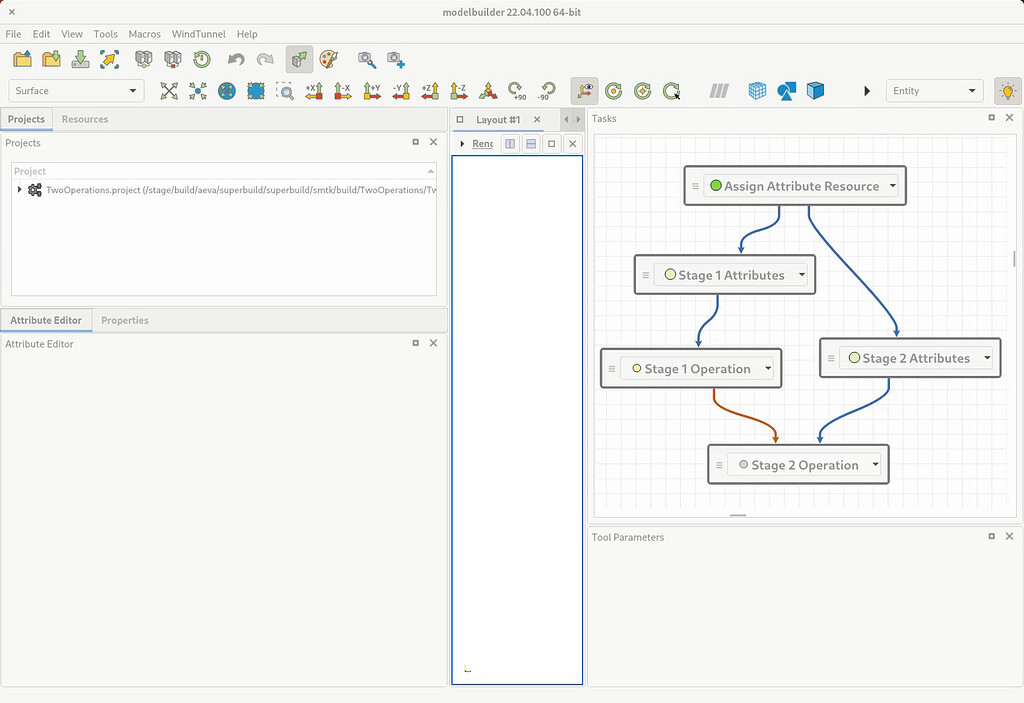Open the Entity selection dropdown
Image resolution: width=1024 pixels, height=703 pixels.
(934, 91)
